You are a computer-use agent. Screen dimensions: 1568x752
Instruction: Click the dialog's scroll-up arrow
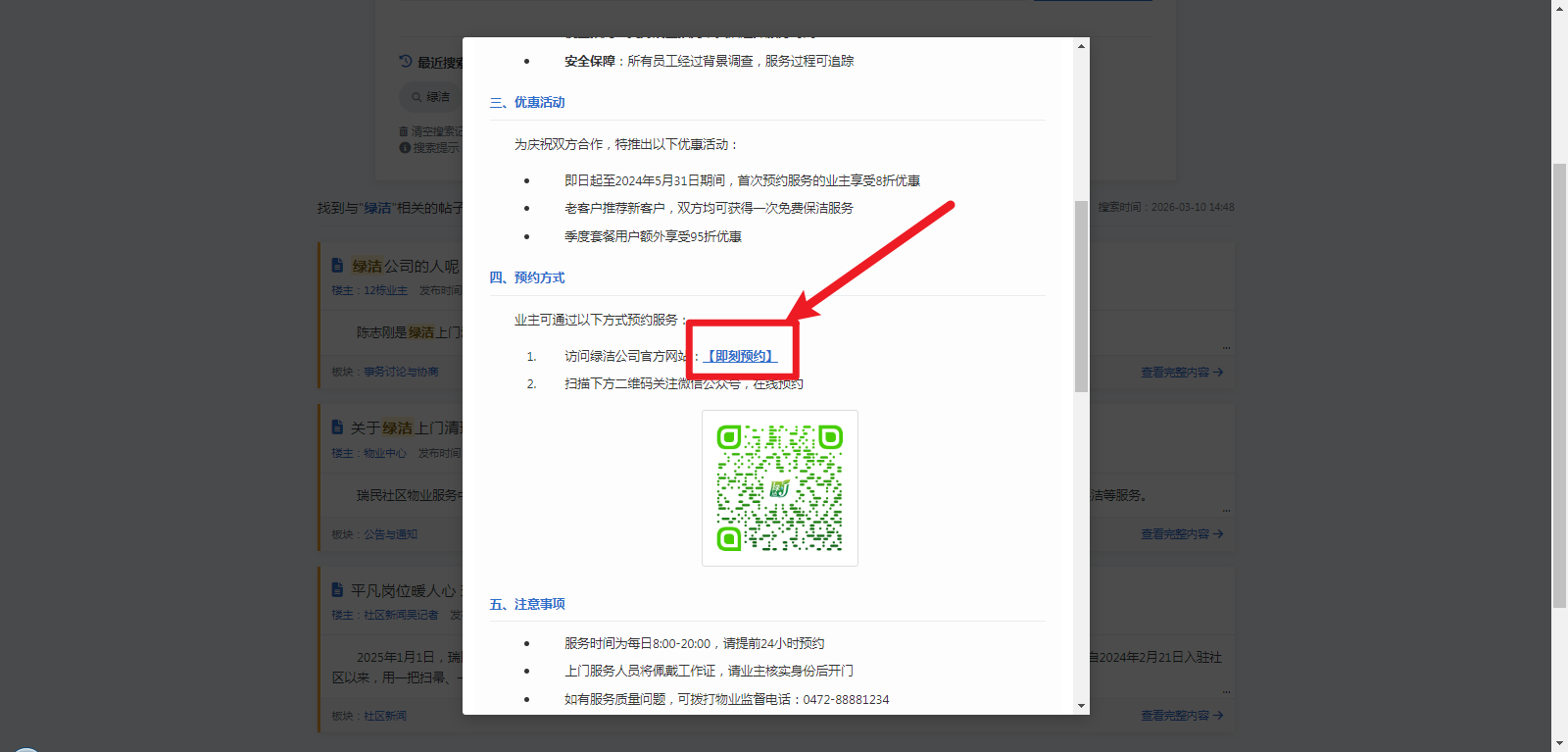1081,46
